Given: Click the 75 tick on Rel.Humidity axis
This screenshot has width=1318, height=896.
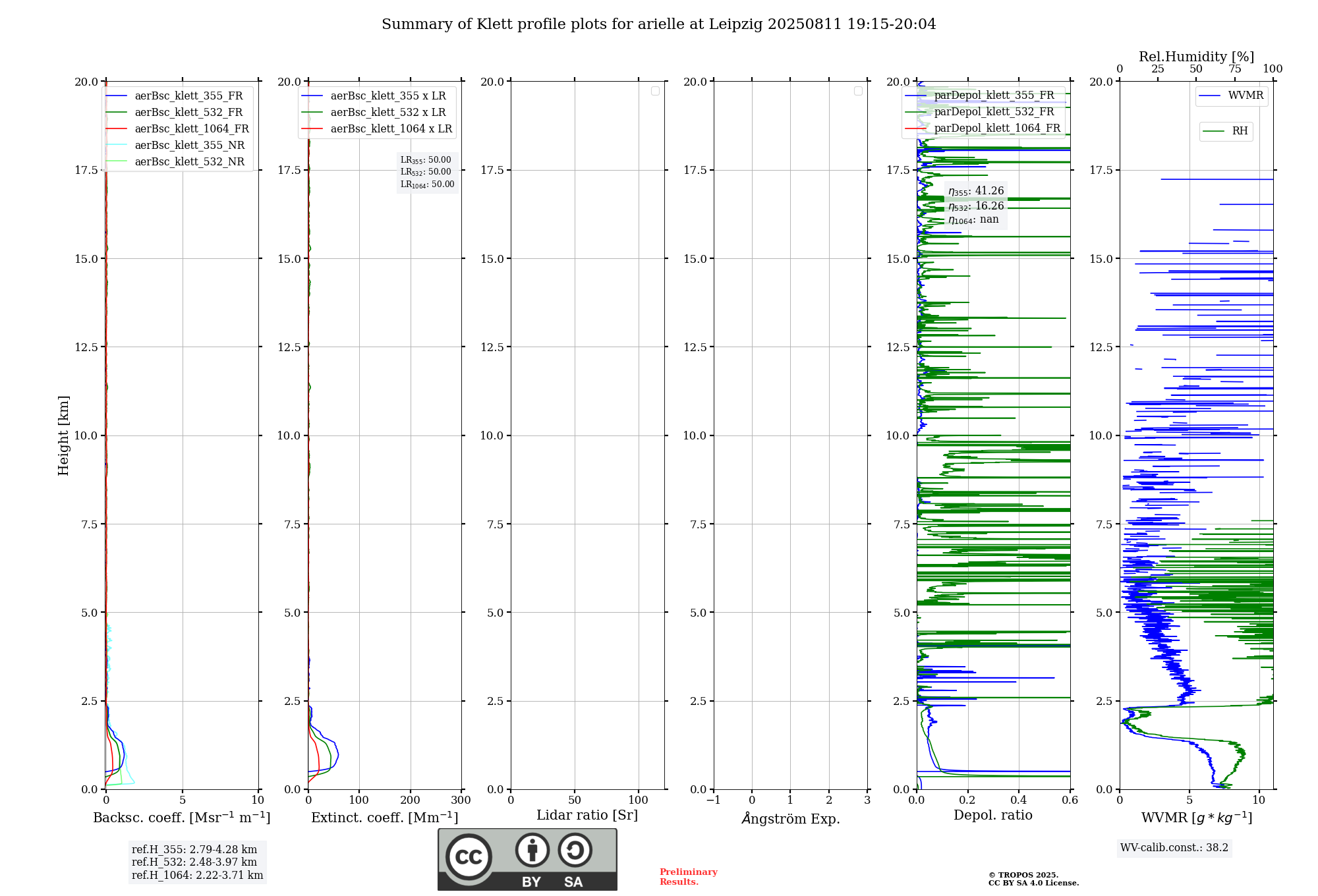Looking at the screenshot, I should [1235, 69].
